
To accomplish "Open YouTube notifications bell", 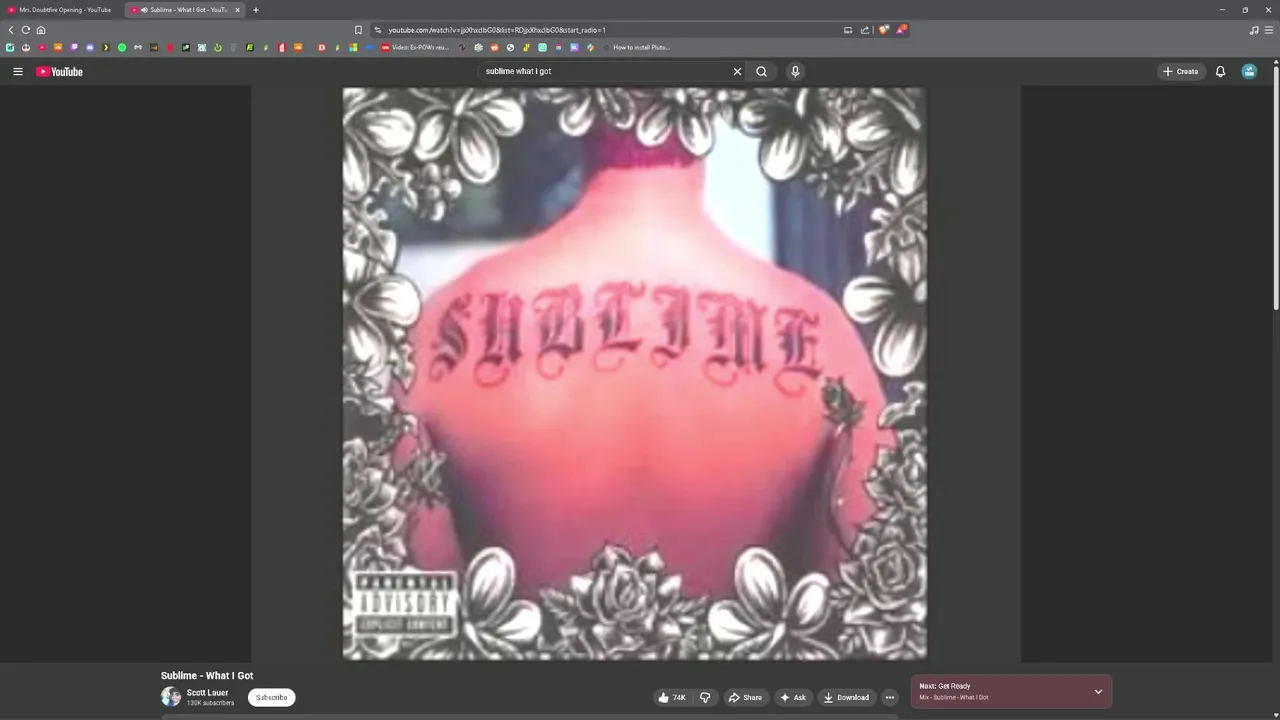I will tap(1220, 71).
